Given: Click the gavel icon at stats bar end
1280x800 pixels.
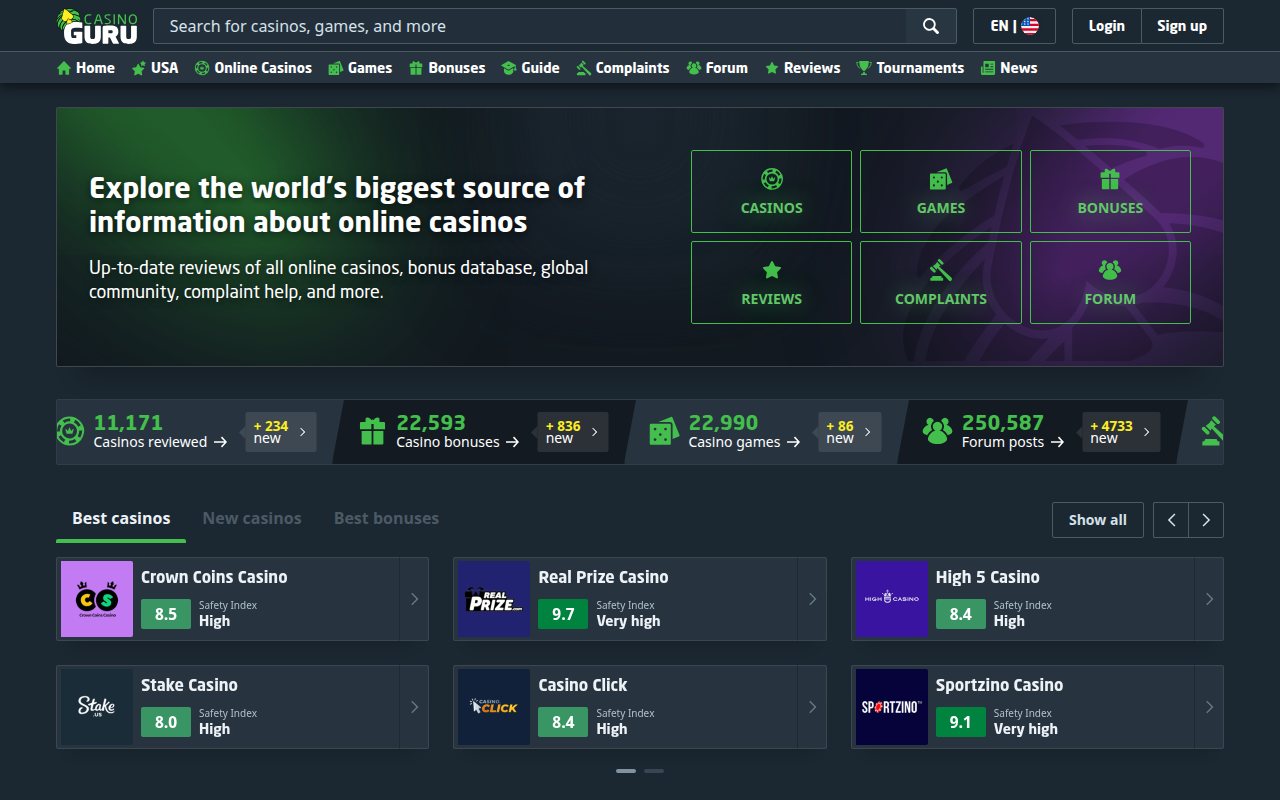Looking at the screenshot, I should pyautogui.click(x=1212, y=432).
